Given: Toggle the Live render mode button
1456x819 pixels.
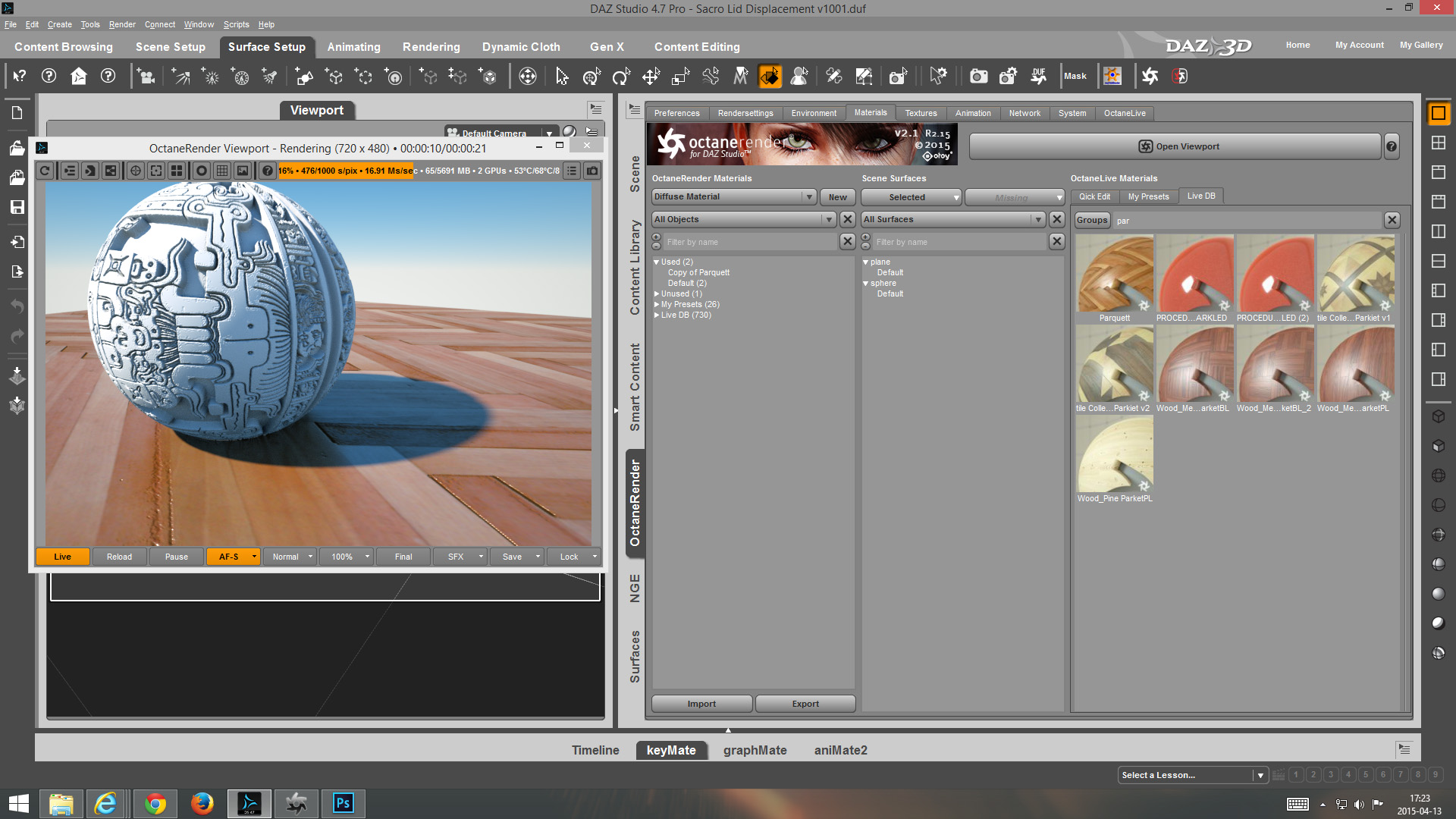Looking at the screenshot, I should pos(62,557).
